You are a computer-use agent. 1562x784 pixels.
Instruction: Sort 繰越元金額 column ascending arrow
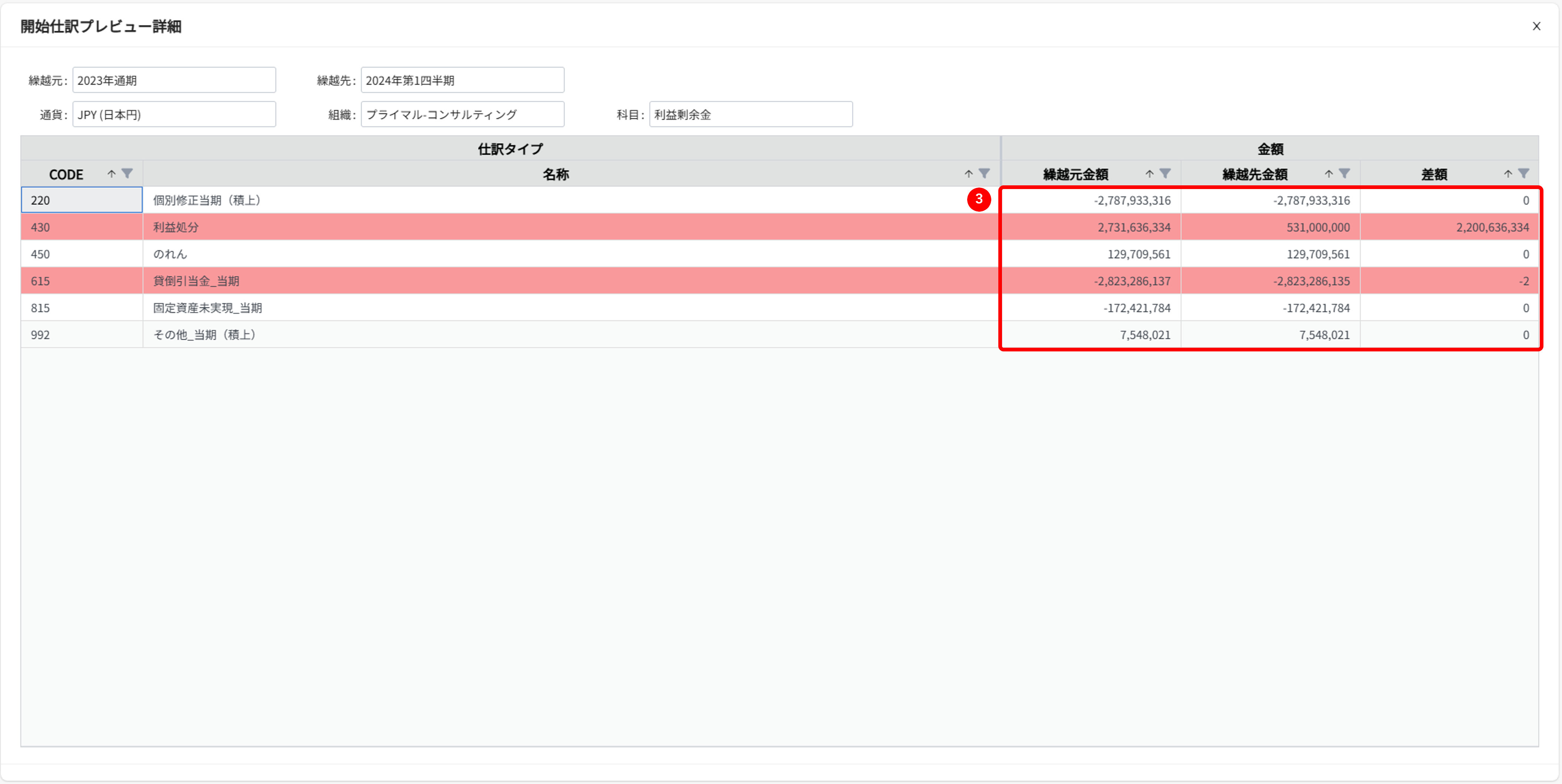[1149, 174]
